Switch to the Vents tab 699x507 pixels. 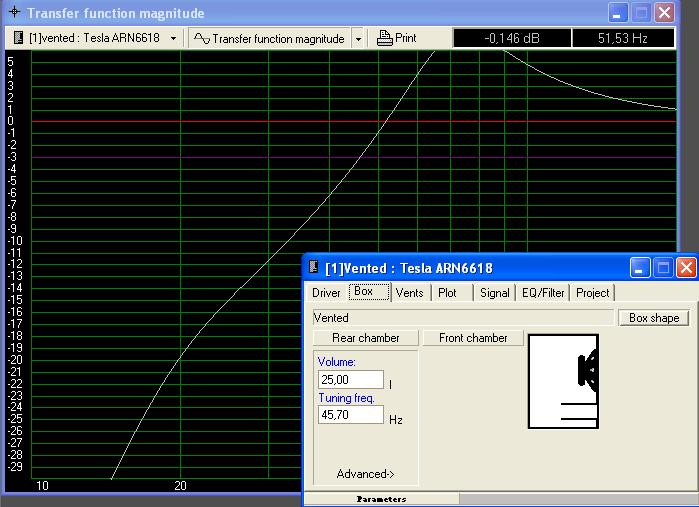tap(409, 293)
